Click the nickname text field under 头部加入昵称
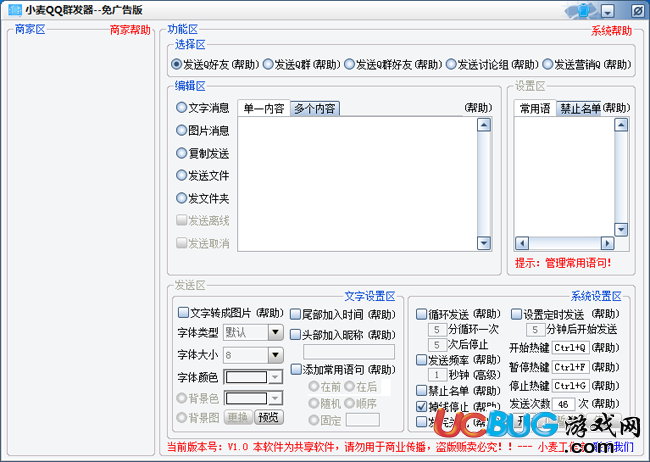Screen dimensions: 650x462 (349, 352)
